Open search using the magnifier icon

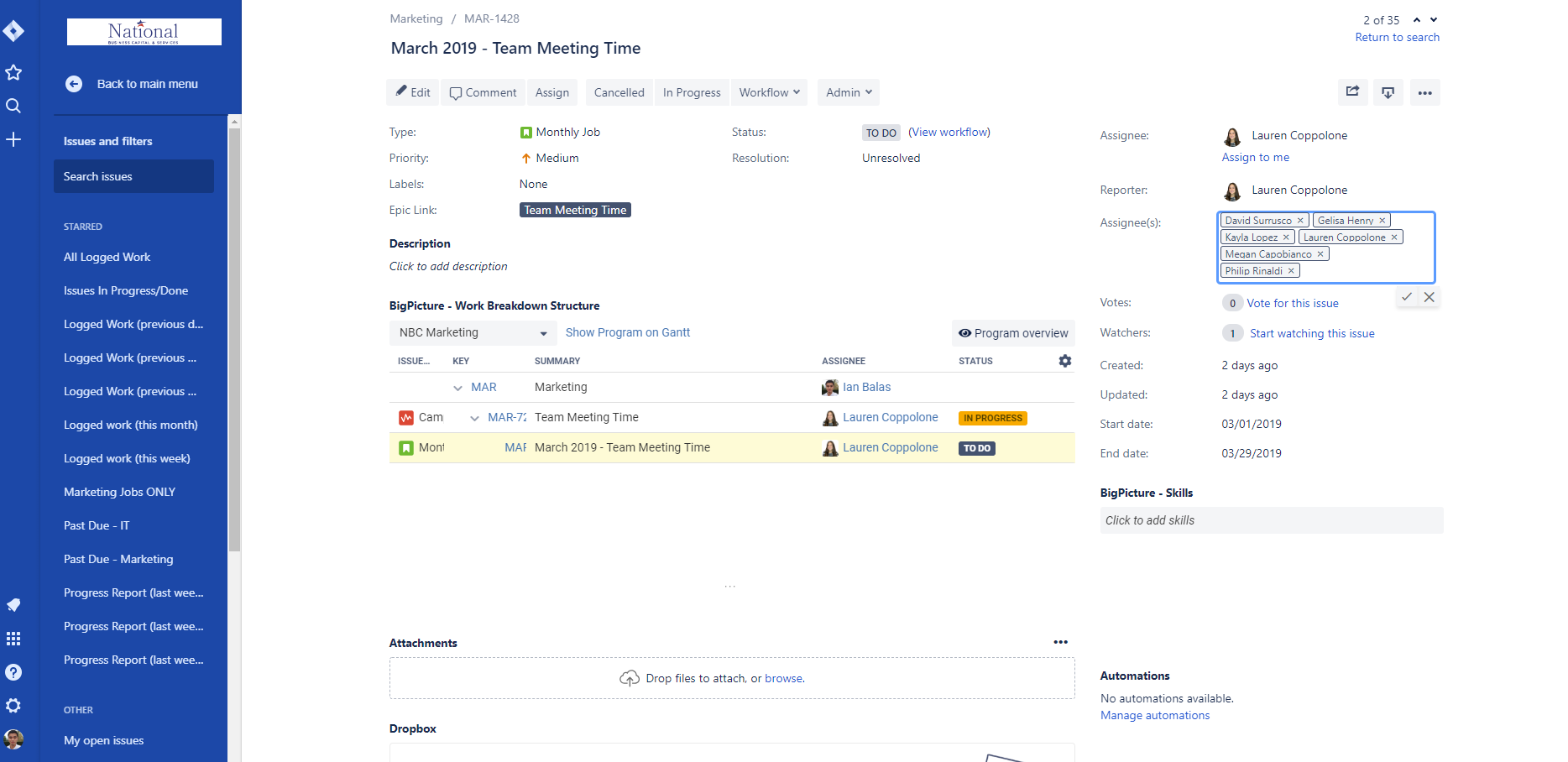[13, 106]
